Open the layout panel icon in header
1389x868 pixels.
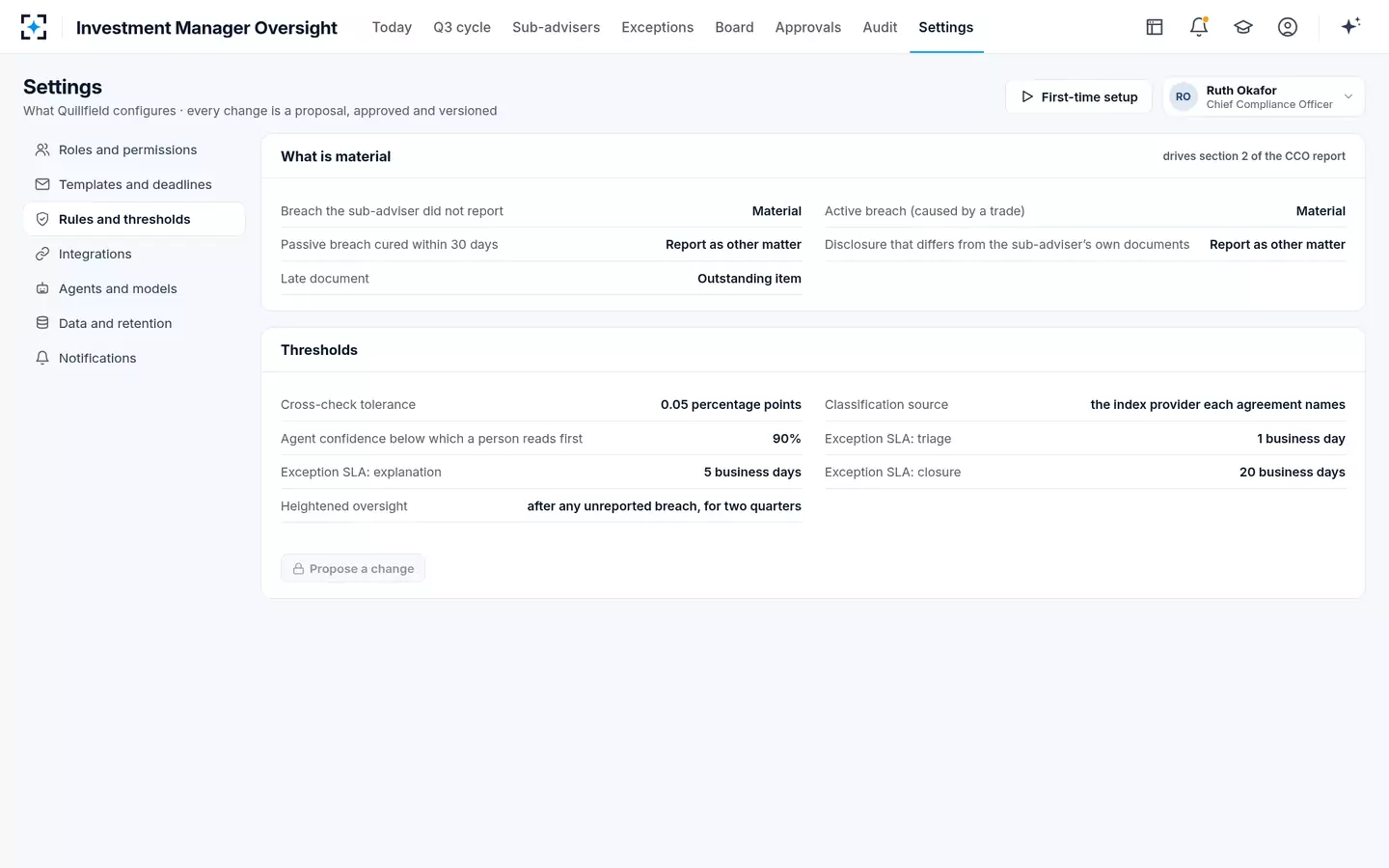[1155, 27]
